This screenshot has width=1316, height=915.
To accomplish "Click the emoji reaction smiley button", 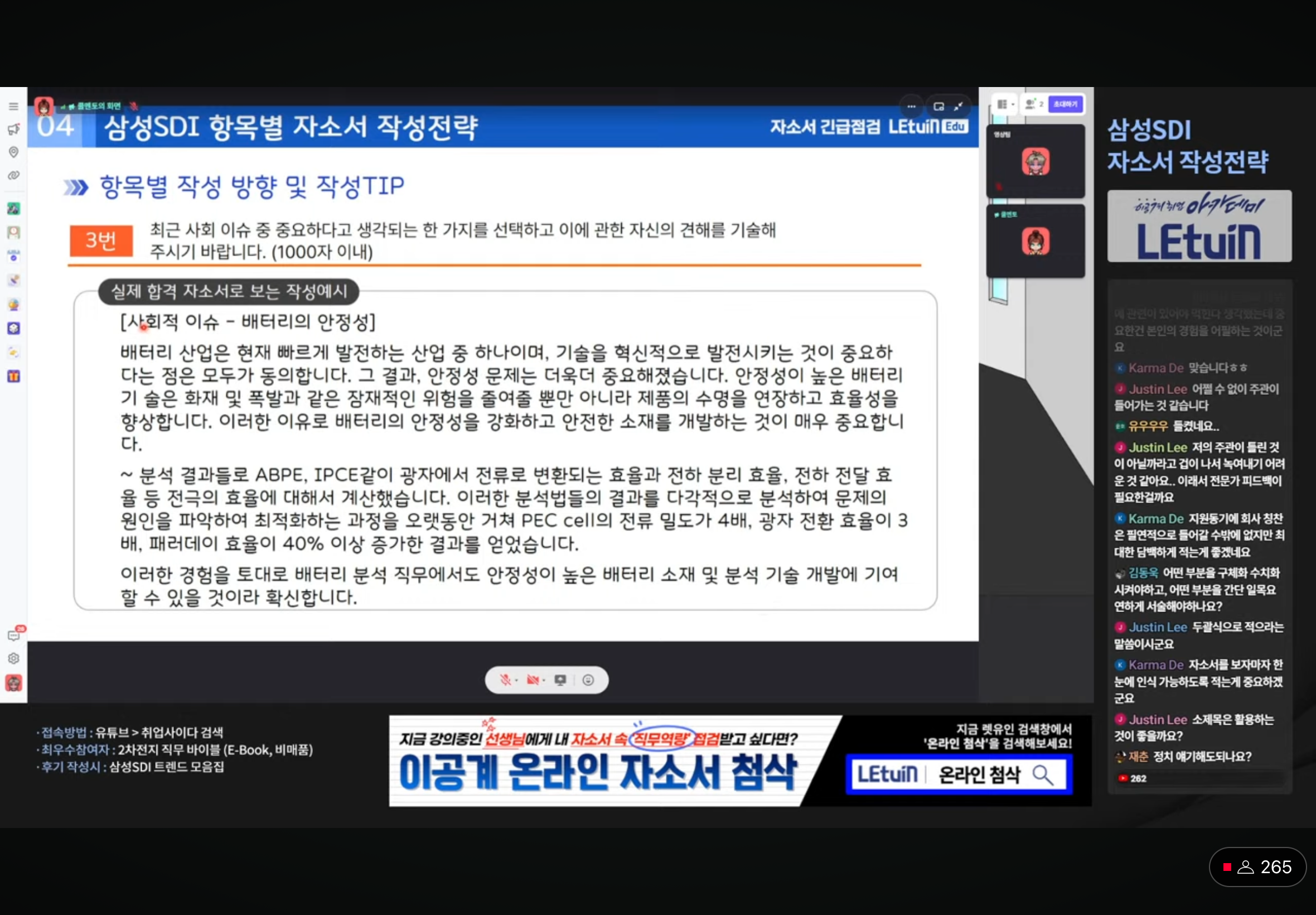I will 588,680.
